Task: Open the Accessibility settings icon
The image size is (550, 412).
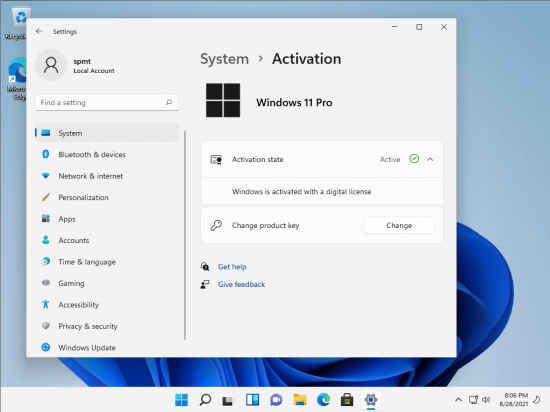Action: pos(46,304)
